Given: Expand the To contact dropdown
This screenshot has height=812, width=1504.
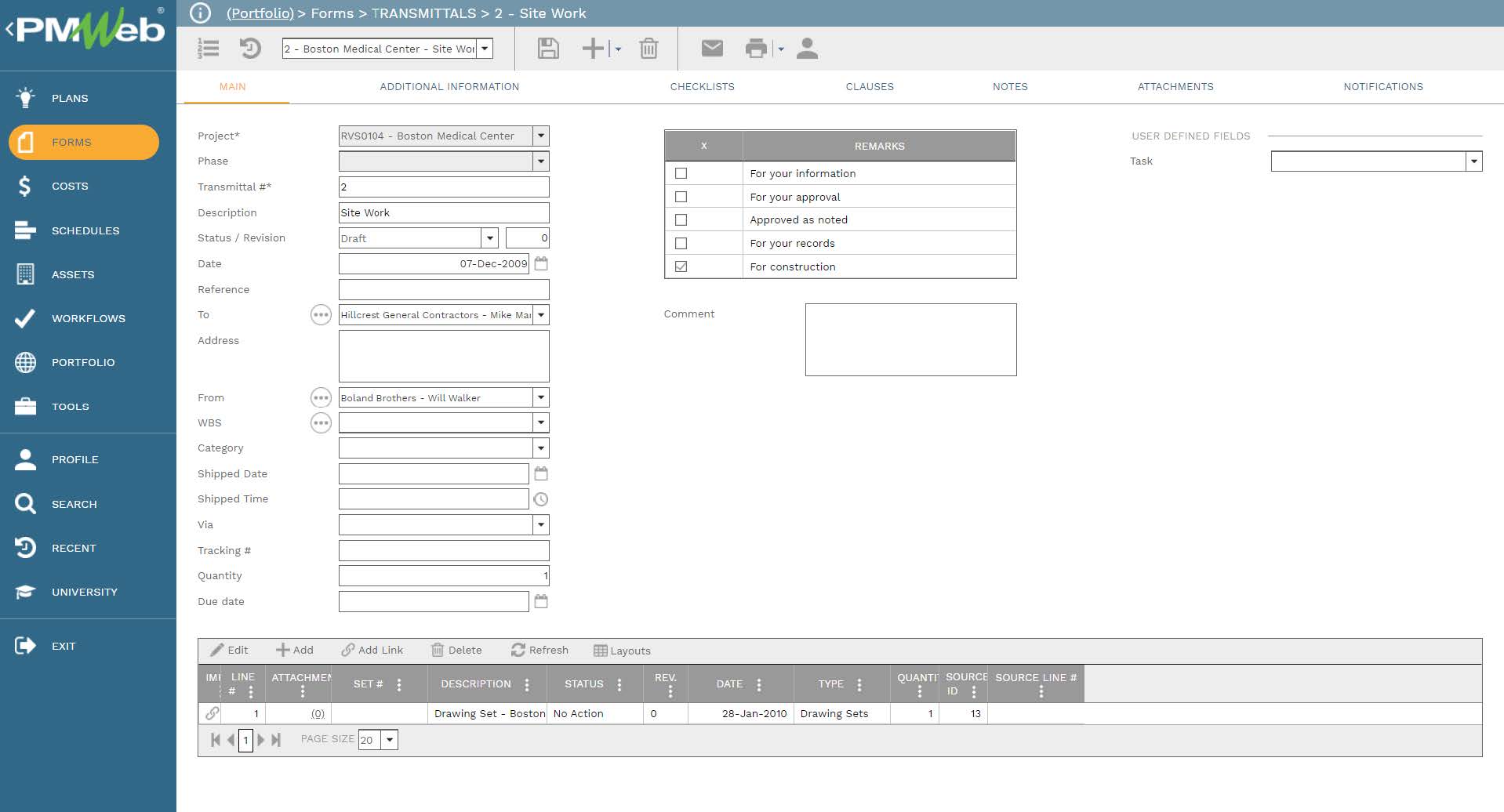Looking at the screenshot, I should click(x=541, y=315).
